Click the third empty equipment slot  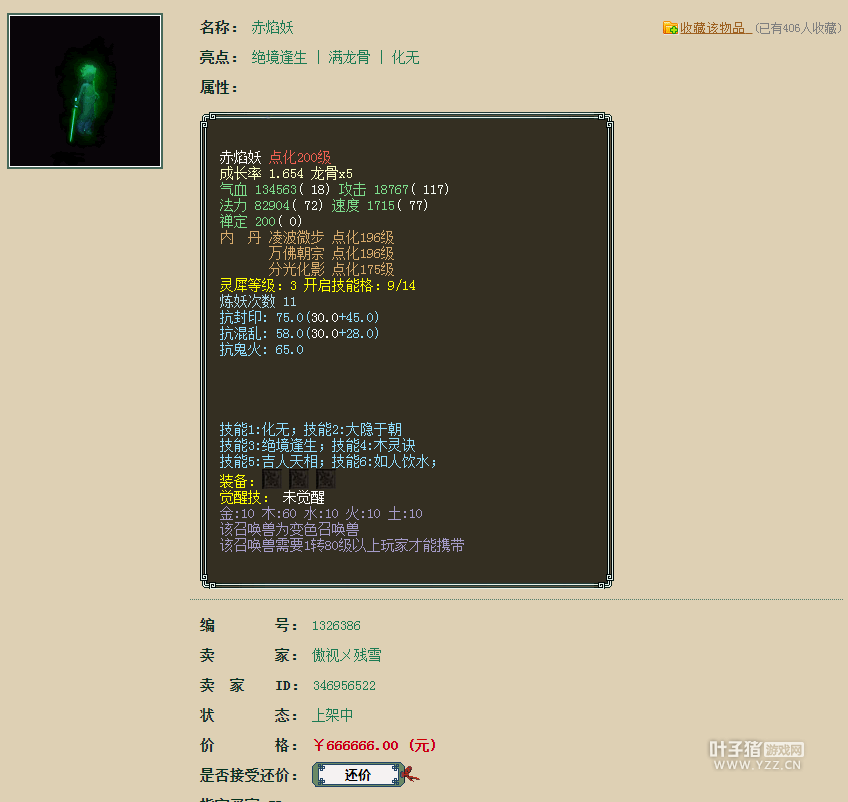click(325, 481)
